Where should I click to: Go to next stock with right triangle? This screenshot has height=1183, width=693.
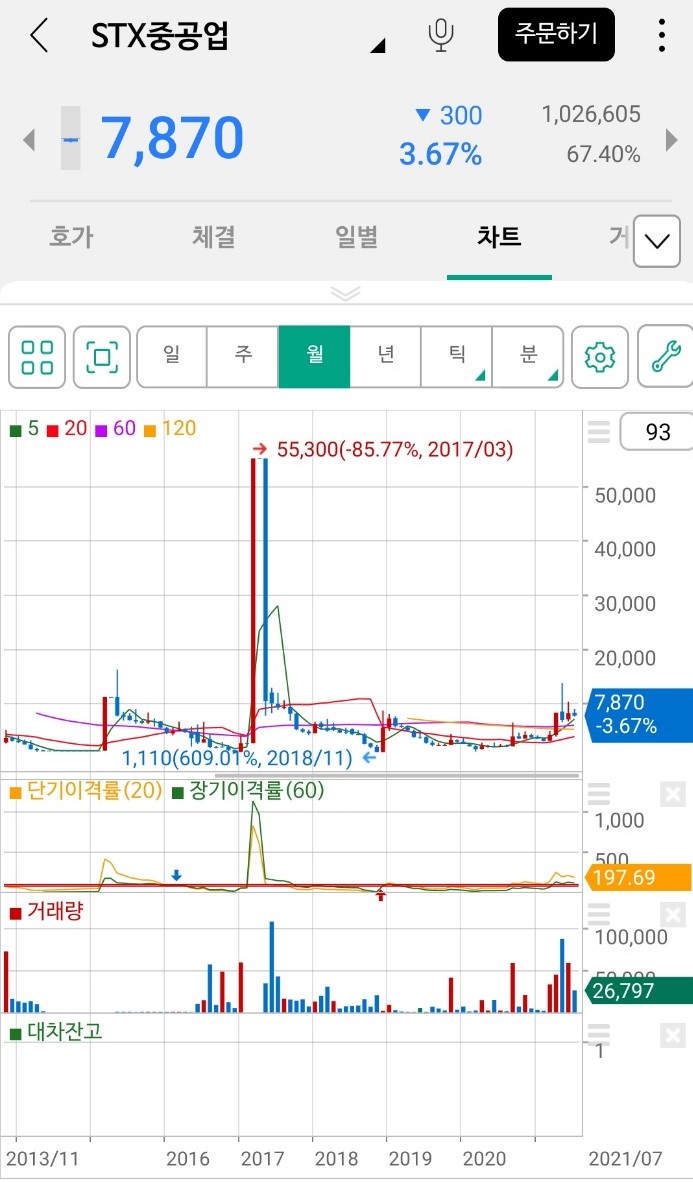point(671,140)
